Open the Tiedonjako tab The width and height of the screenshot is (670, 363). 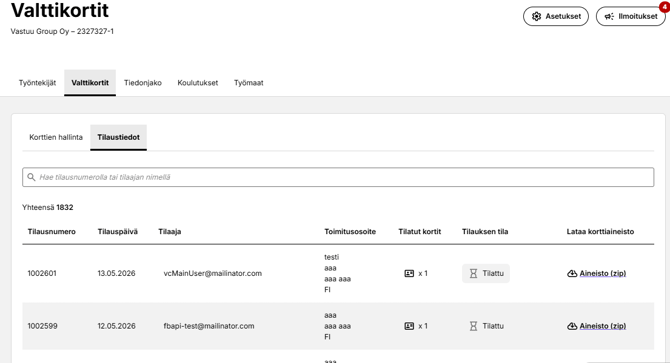point(143,83)
